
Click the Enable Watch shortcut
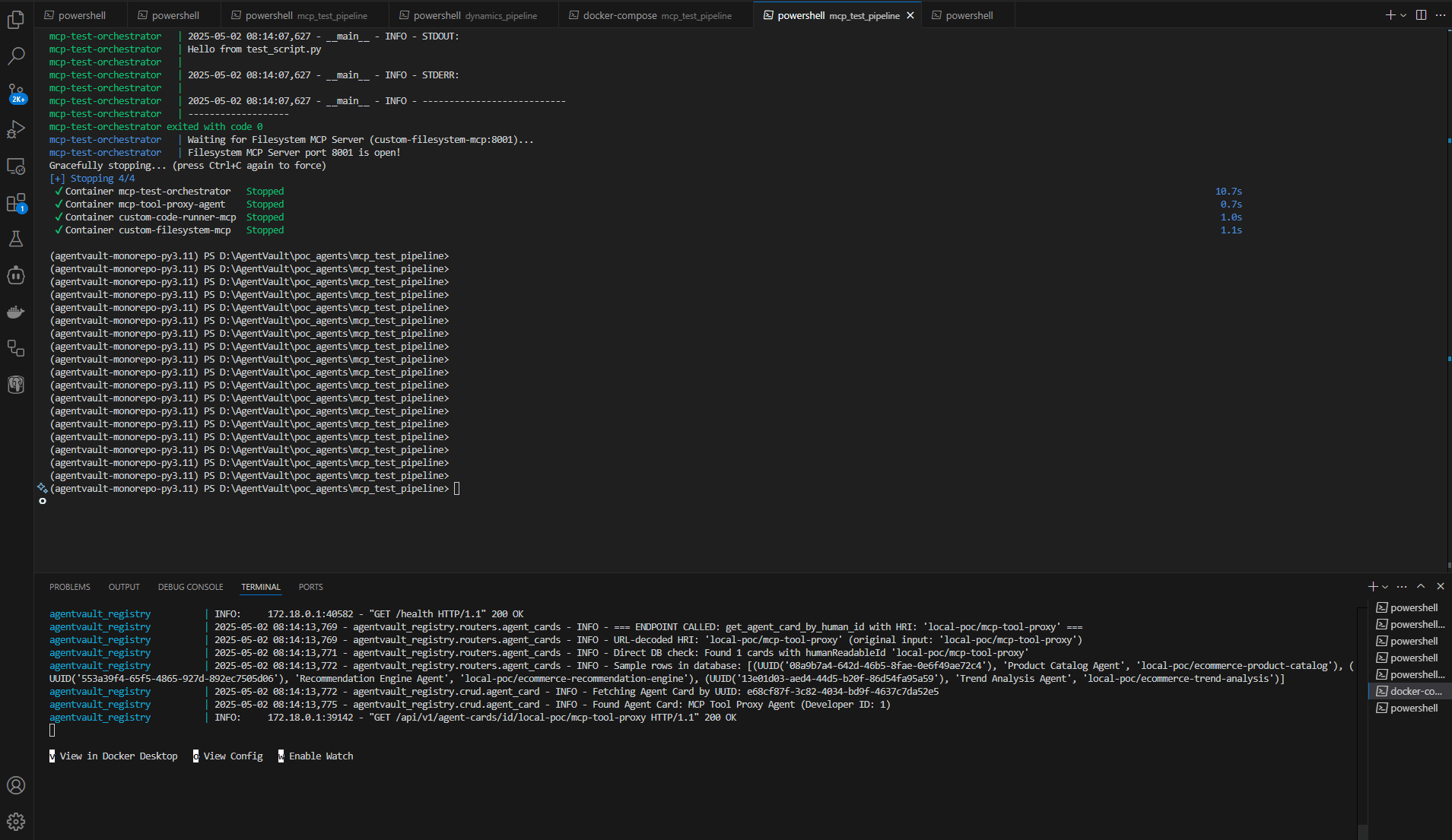point(316,756)
